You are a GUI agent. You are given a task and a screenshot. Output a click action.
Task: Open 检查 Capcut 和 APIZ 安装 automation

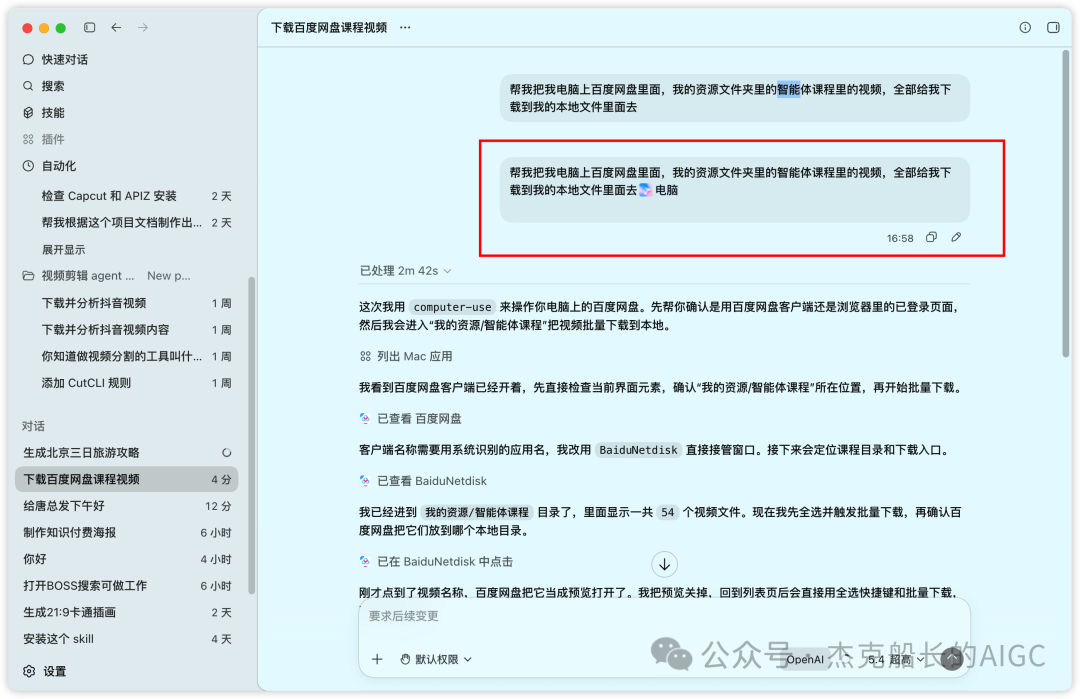click(x=127, y=196)
